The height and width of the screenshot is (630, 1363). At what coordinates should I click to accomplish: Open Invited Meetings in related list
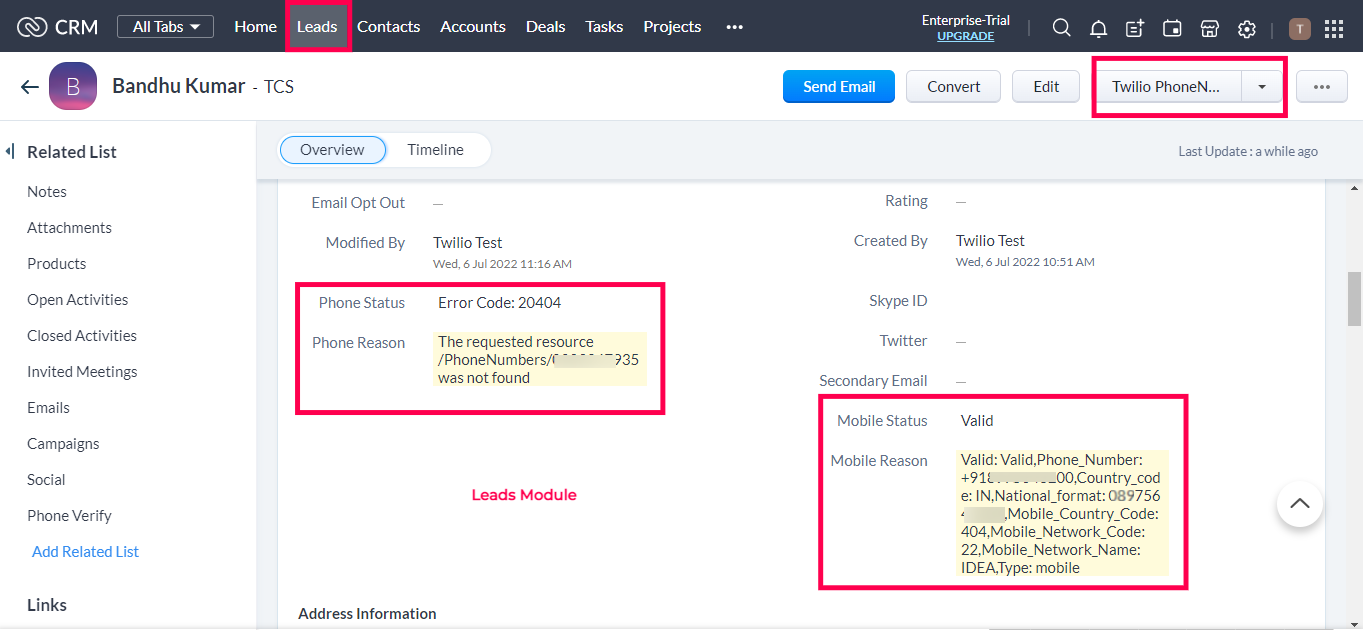click(82, 372)
